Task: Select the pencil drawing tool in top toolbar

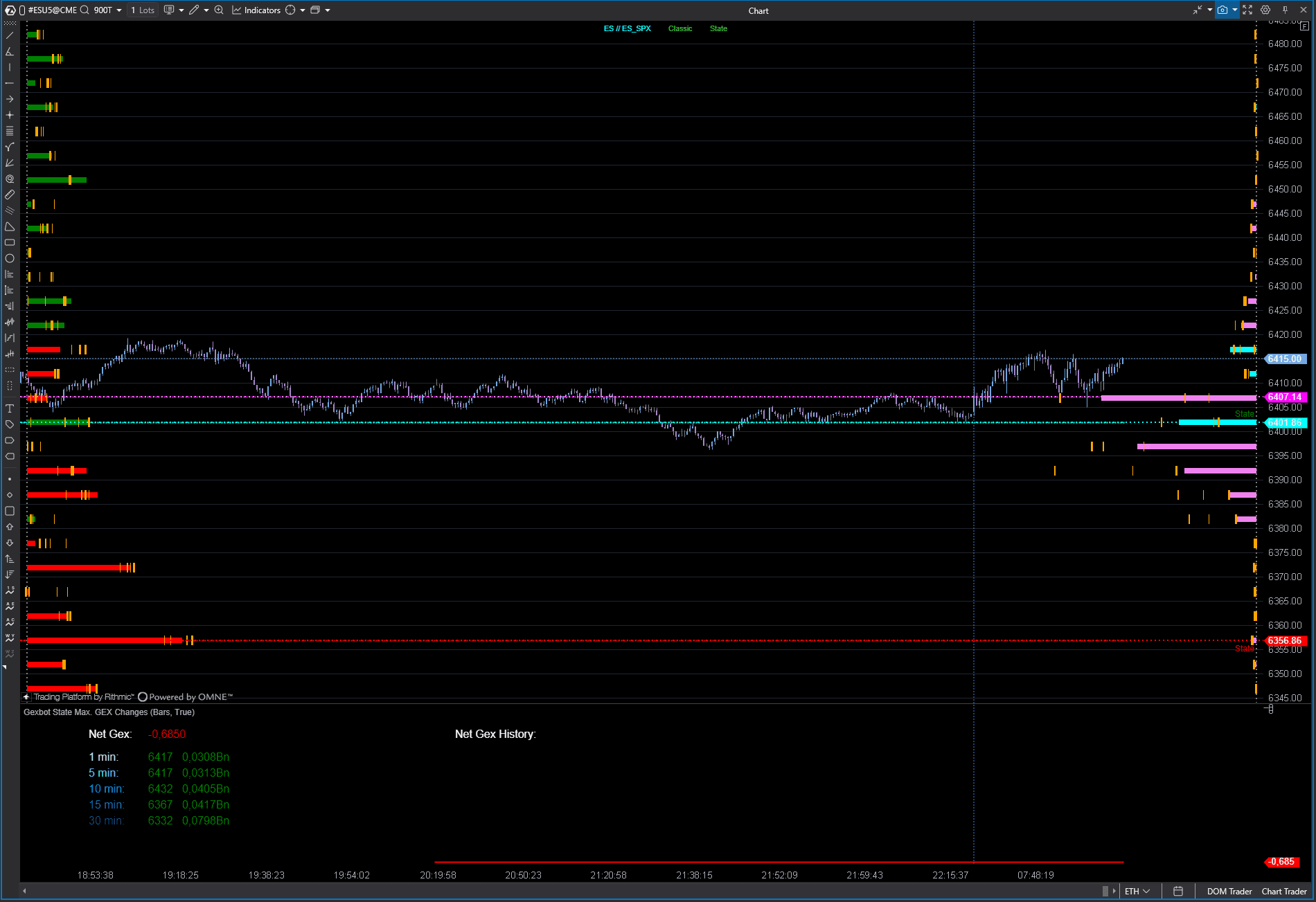Action: pyautogui.click(x=194, y=10)
